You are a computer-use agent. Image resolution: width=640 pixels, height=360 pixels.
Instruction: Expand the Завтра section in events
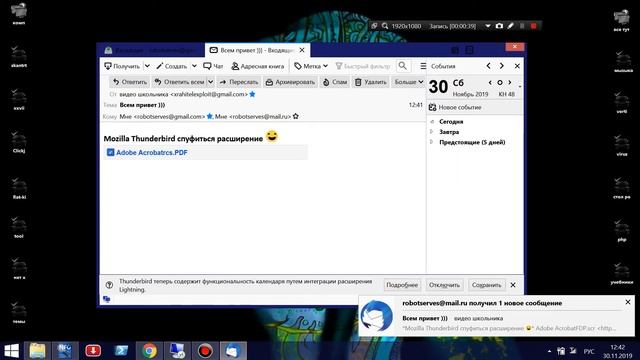(432, 131)
